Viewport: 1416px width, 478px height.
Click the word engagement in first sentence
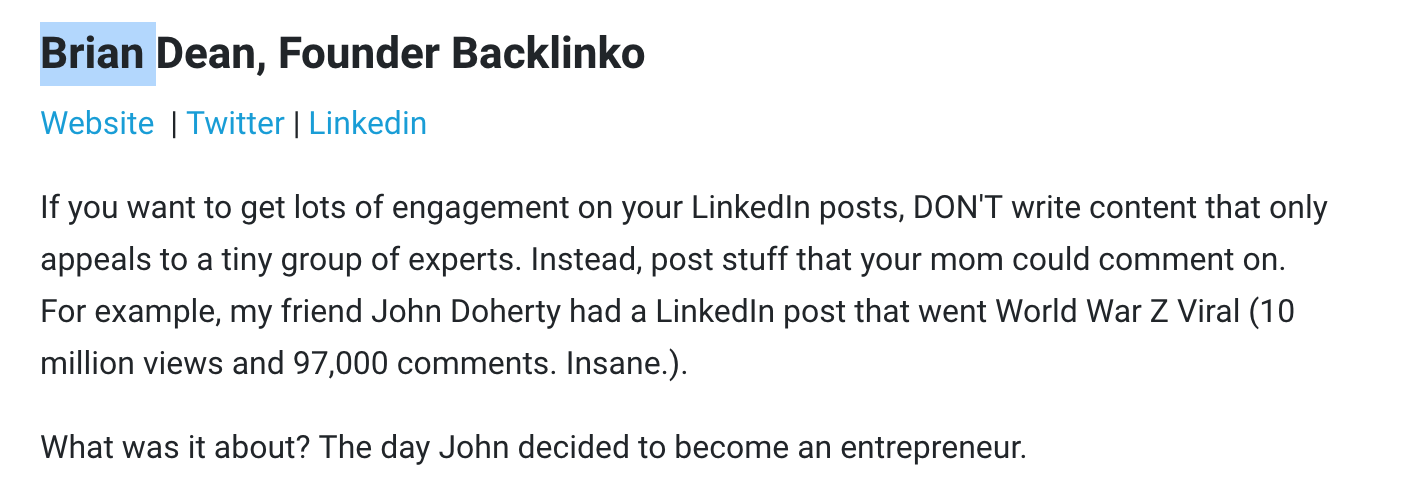477,208
